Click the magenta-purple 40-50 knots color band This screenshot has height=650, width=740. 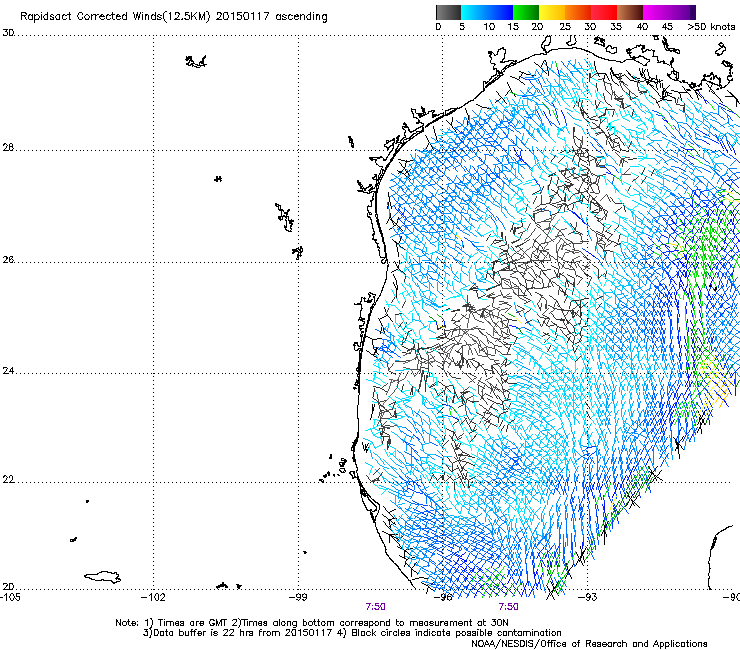[x=669, y=12]
